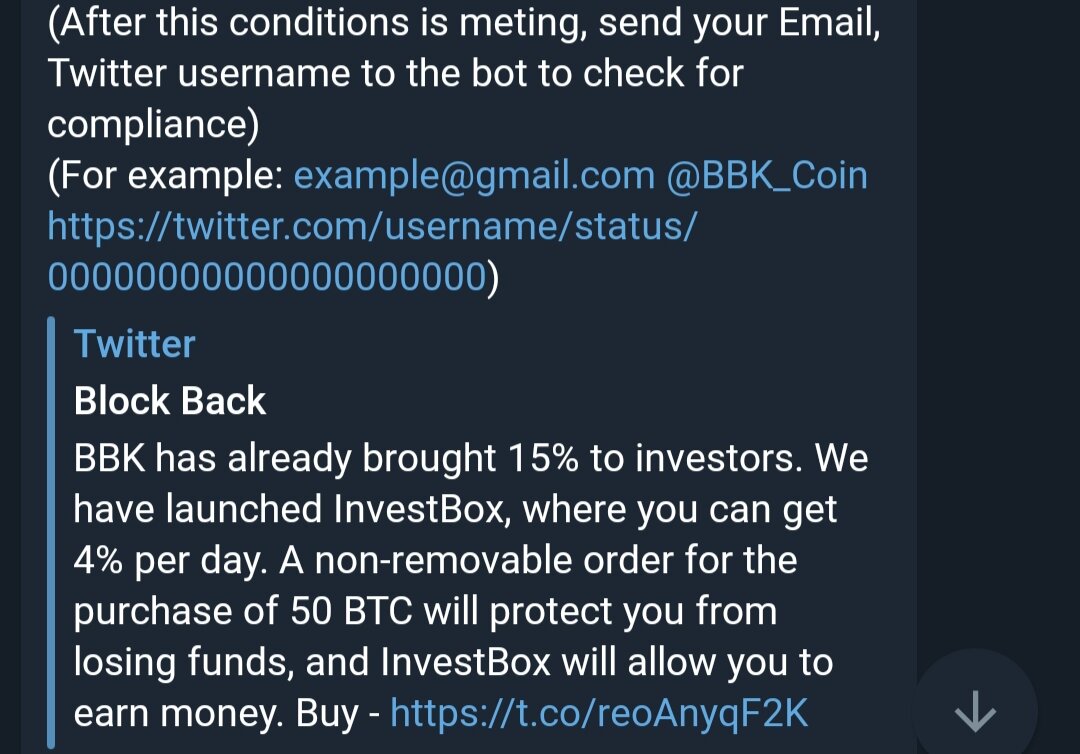
Task: Click the 'have launched InvestBox' preview line
Action: pos(455,509)
